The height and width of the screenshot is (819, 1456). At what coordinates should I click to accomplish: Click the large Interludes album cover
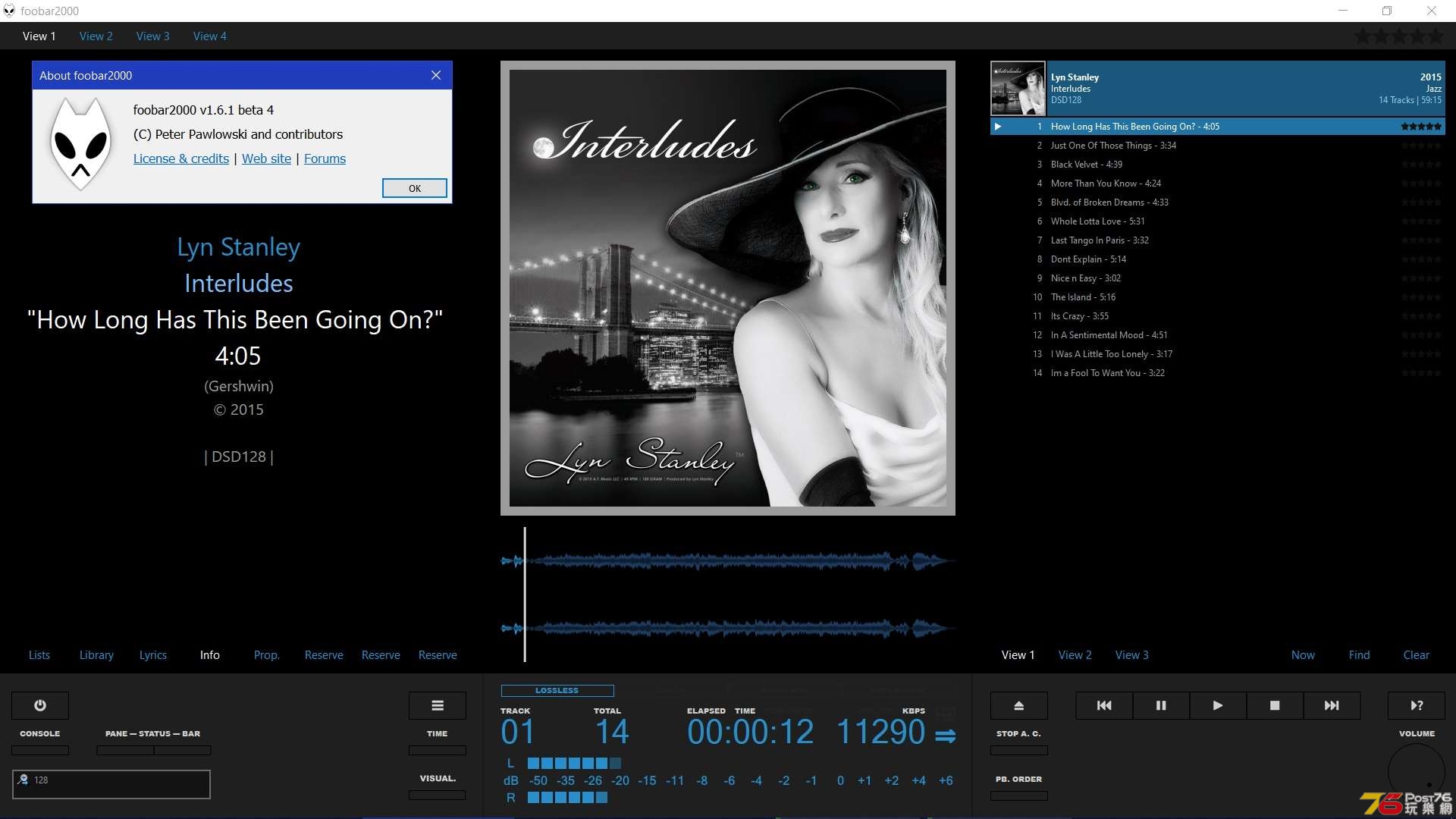[728, 288]
